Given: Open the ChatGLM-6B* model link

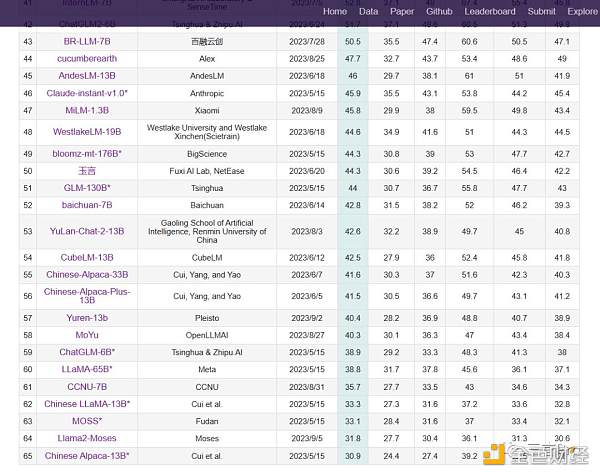Looking at the screenshot, I should point(87,352).
